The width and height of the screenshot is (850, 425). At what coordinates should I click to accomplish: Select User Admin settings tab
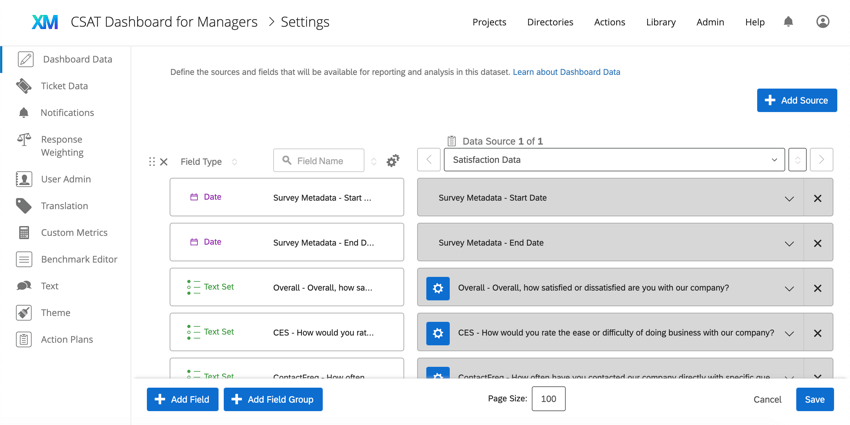tap(66, 179)
